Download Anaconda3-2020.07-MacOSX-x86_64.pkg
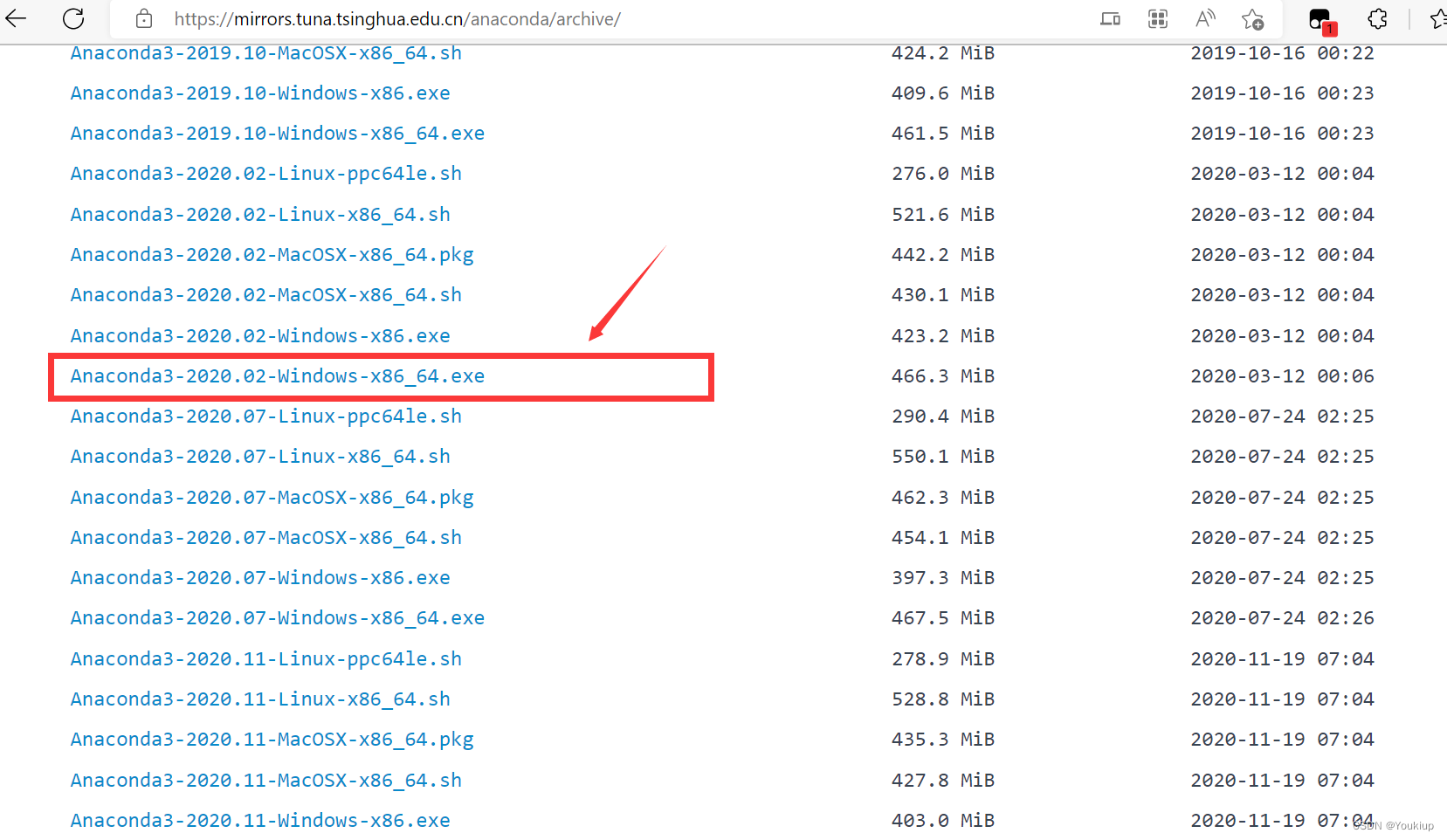This screenshot has height=840, width=1447. (272, 498)
